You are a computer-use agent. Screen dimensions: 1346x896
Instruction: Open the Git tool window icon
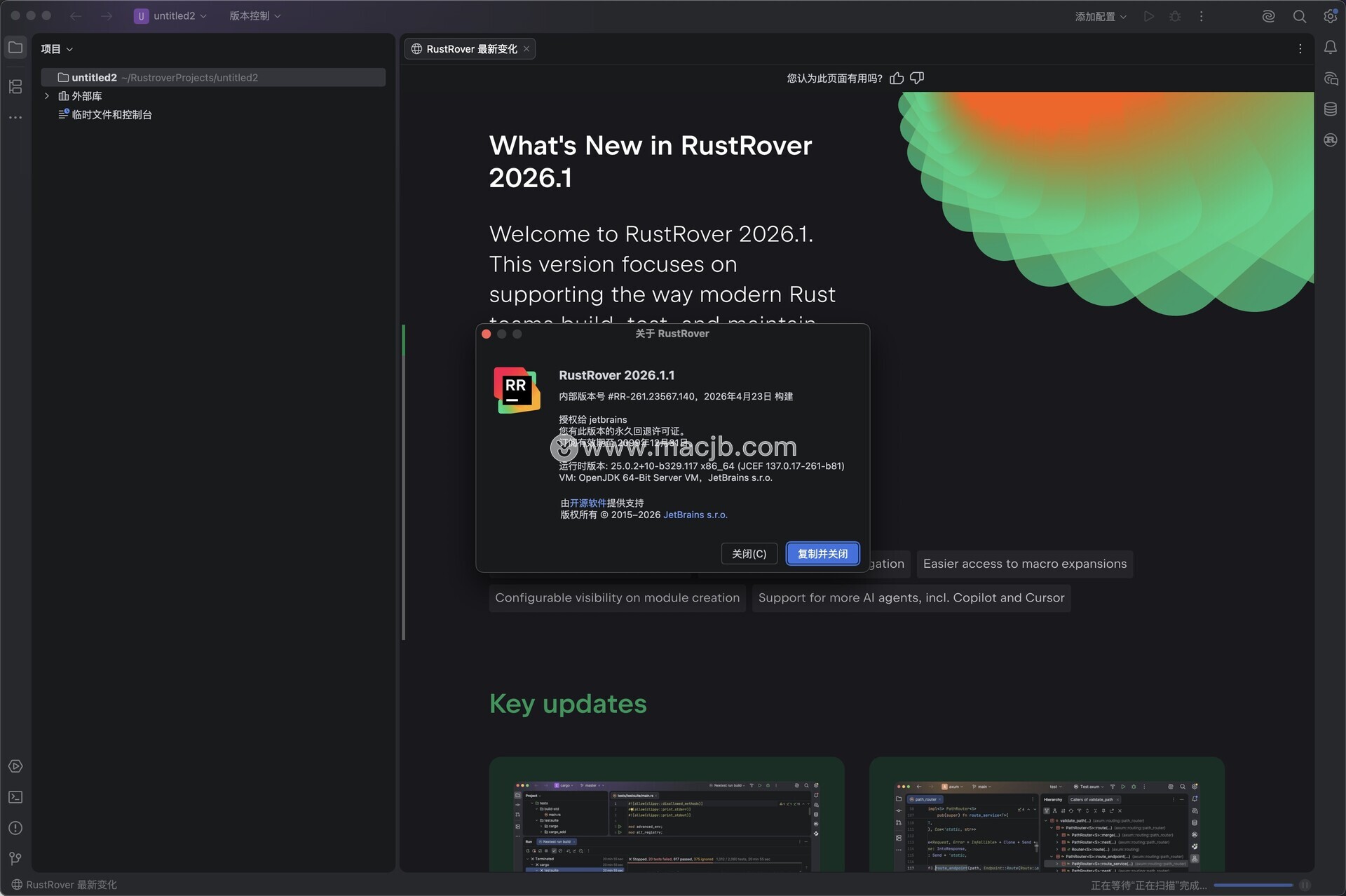coord(15,858)
